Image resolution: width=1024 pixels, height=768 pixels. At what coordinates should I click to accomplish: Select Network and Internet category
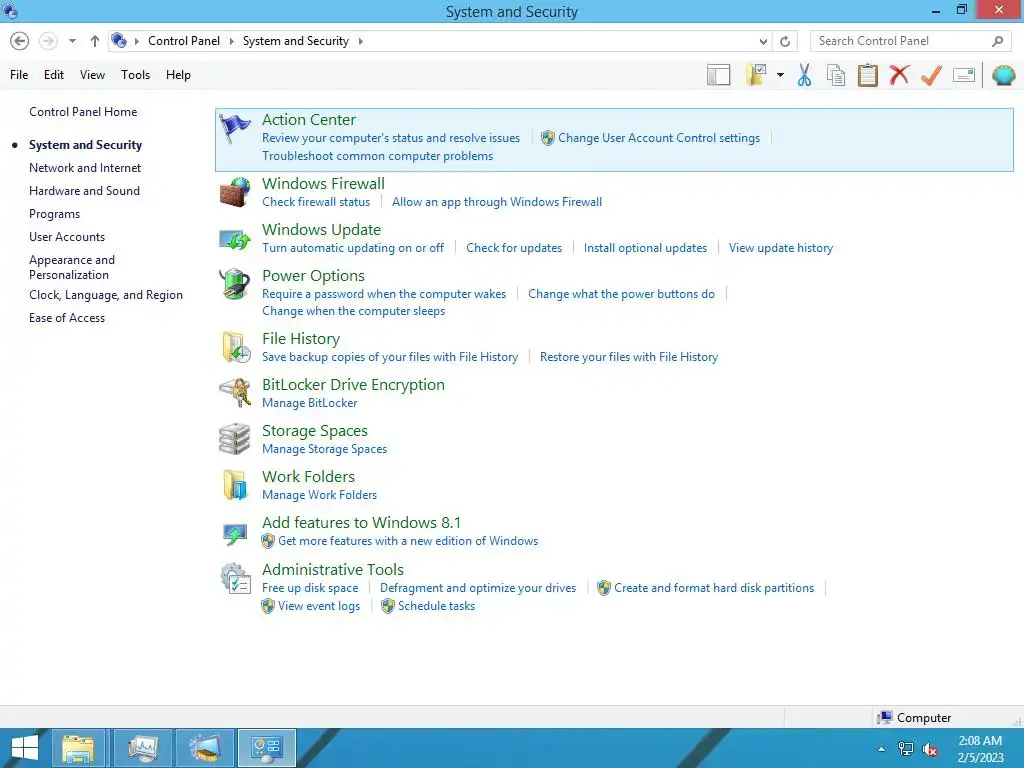85,168
